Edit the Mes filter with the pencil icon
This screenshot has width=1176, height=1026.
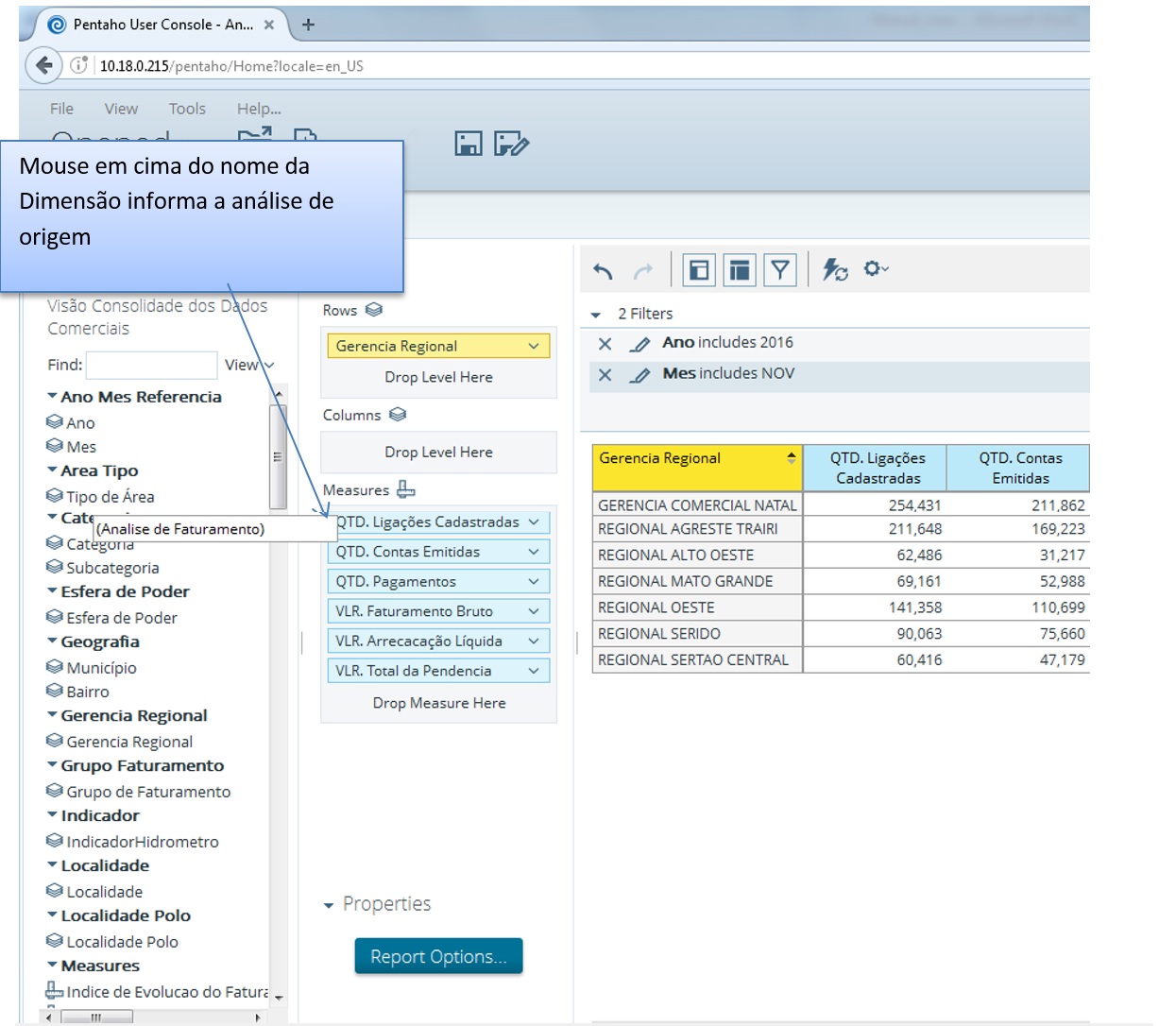tap(640, 372)
